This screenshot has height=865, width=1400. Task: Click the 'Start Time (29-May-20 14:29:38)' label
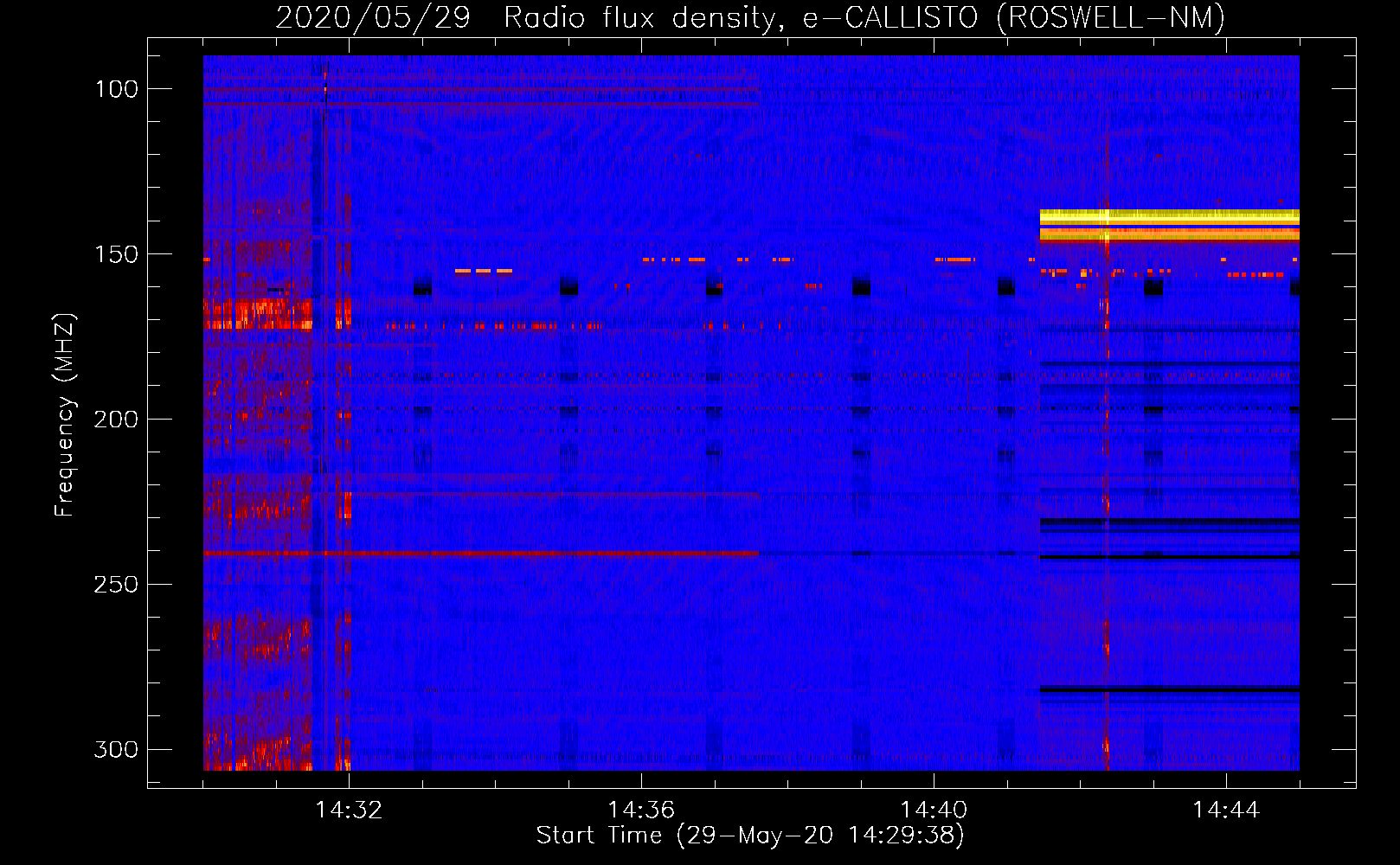749,835
